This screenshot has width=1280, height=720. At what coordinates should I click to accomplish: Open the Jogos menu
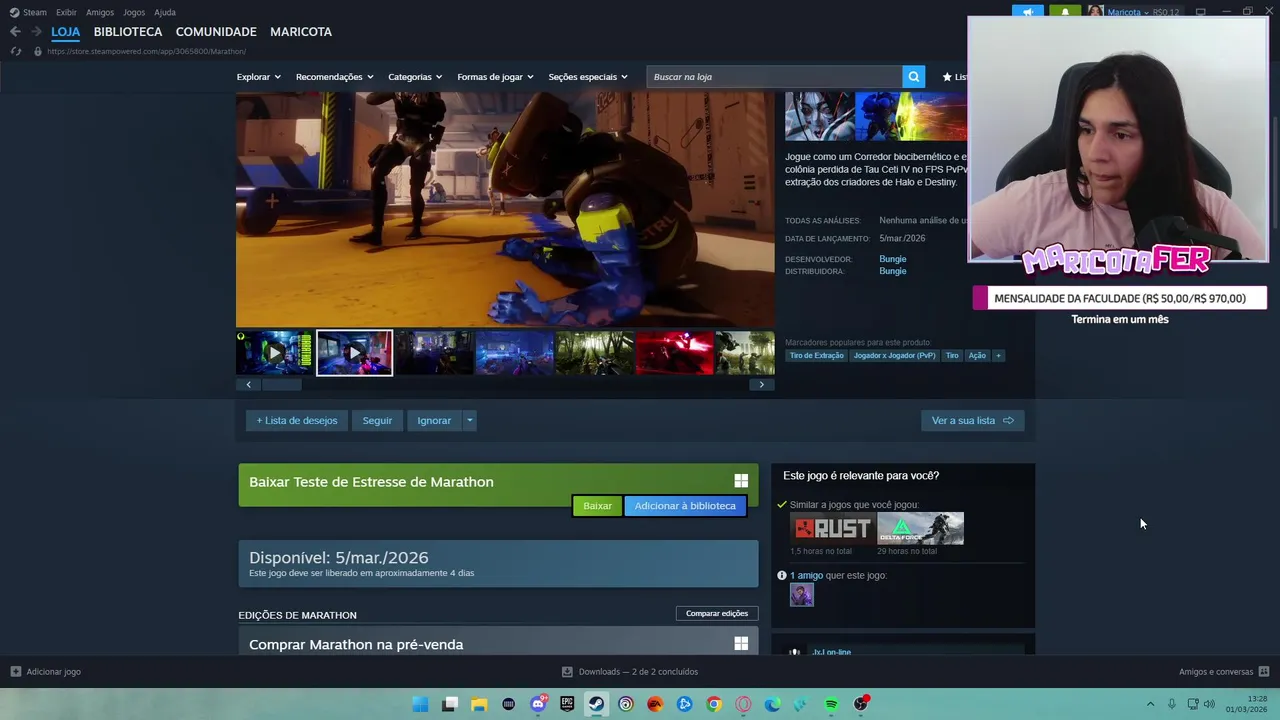tap(134, 12)
